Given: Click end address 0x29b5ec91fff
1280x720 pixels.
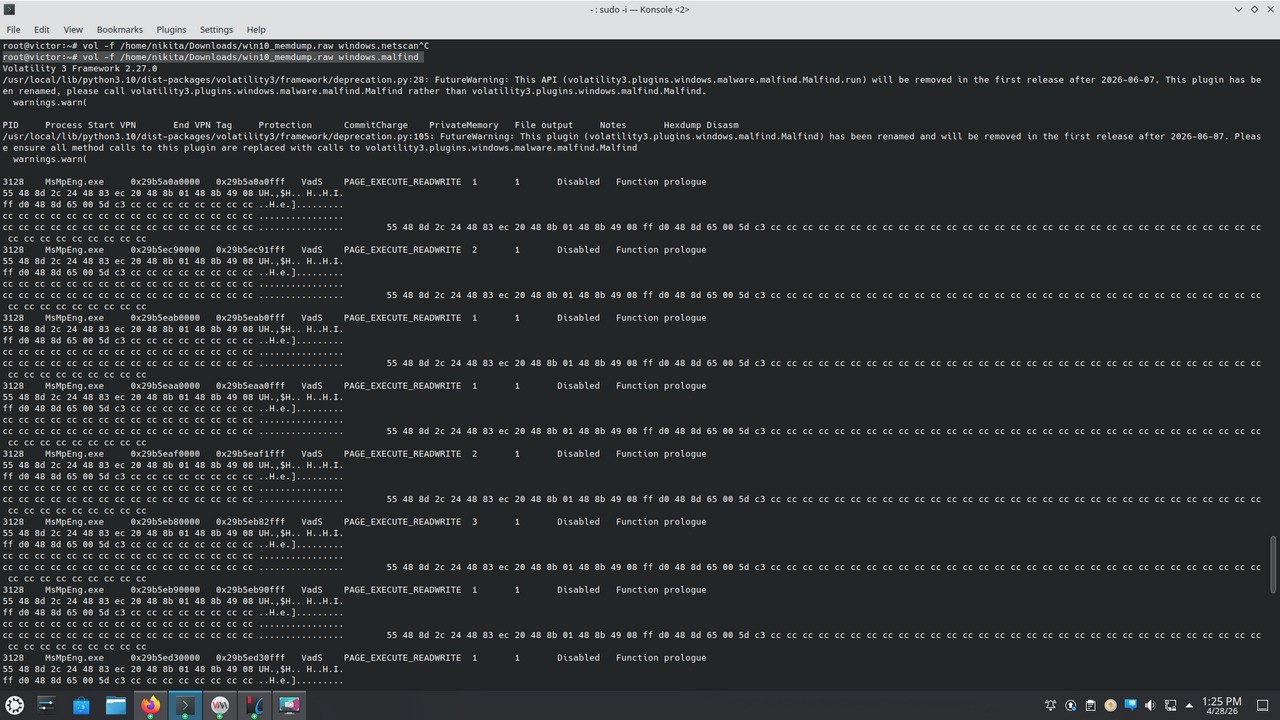Looking at the screenshot, I should tap(250, 250).
